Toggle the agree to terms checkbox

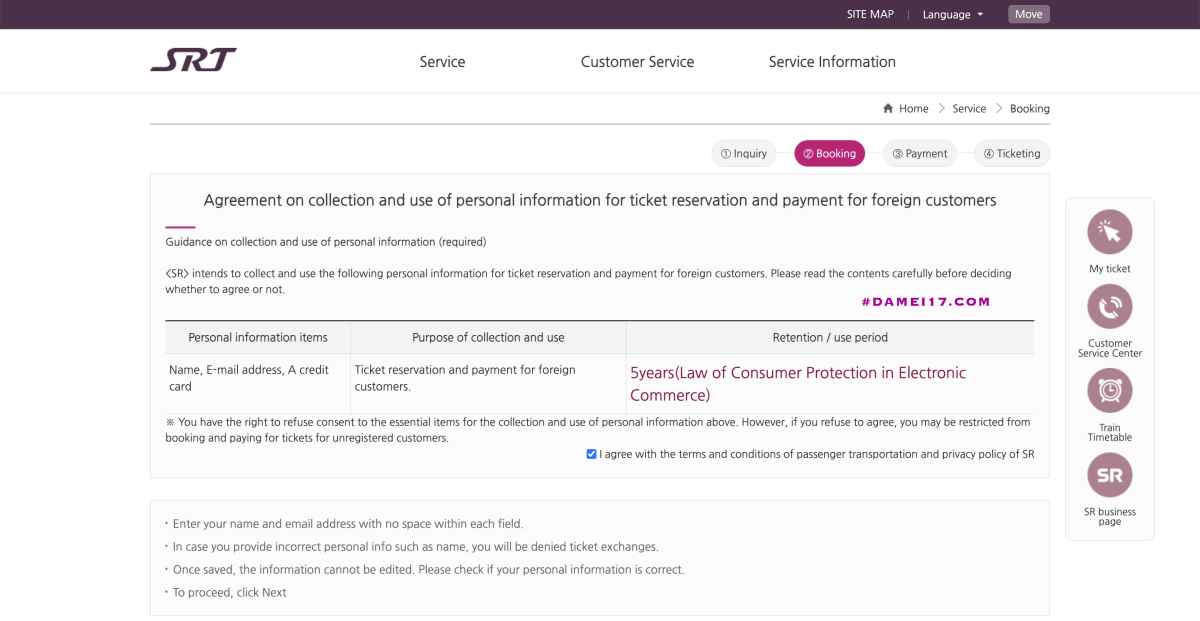tap(592, 454)
